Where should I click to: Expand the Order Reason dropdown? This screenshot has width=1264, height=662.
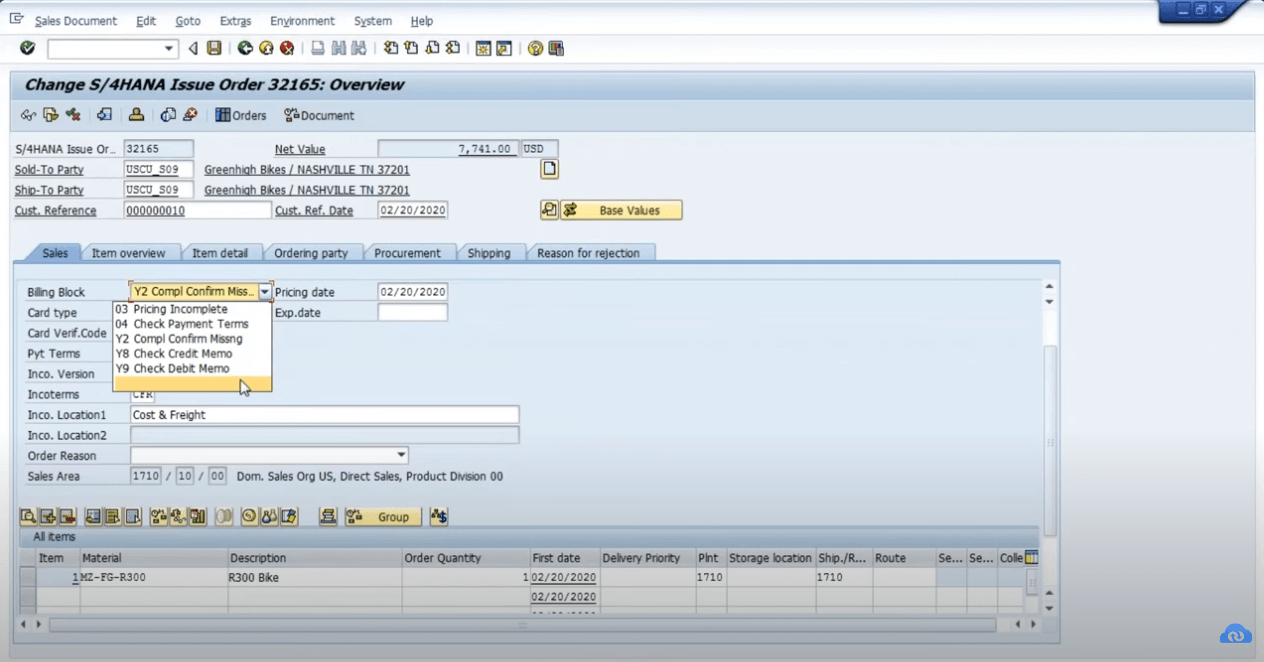[402, 456]
